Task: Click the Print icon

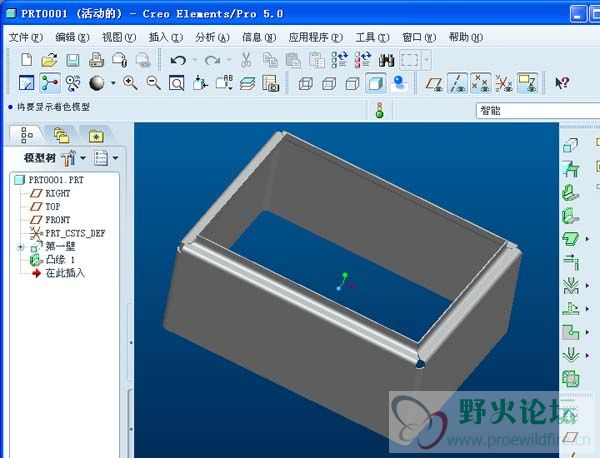Action: coord(96,60)
